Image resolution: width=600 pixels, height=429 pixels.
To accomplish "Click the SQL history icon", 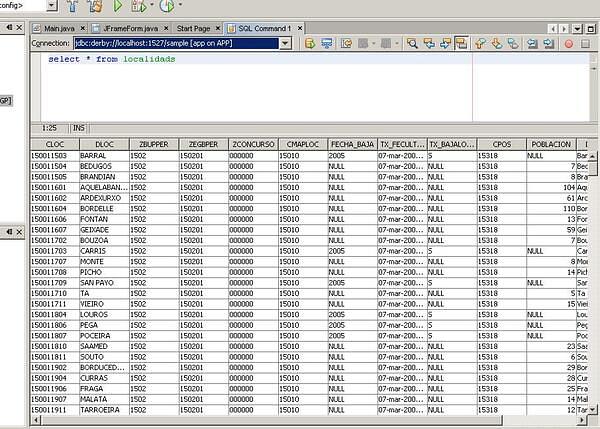I will pos(347,44).
